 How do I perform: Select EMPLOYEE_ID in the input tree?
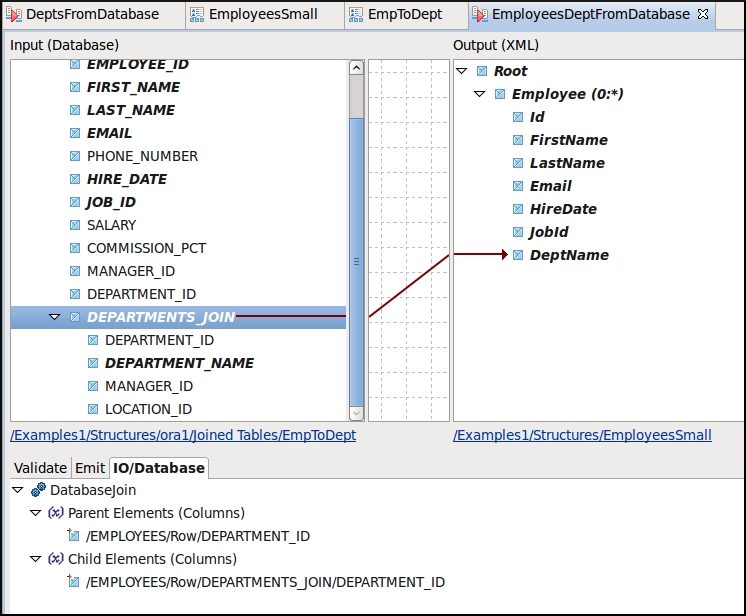point(138,64)
